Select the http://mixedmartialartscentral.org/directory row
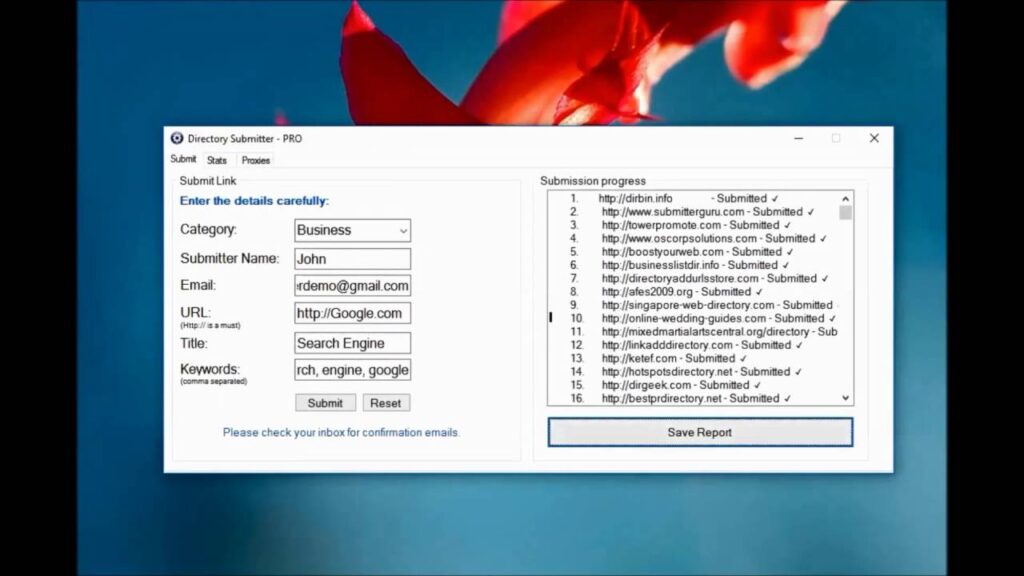Screen dimensions: 1024x576 tap(694, 332)
